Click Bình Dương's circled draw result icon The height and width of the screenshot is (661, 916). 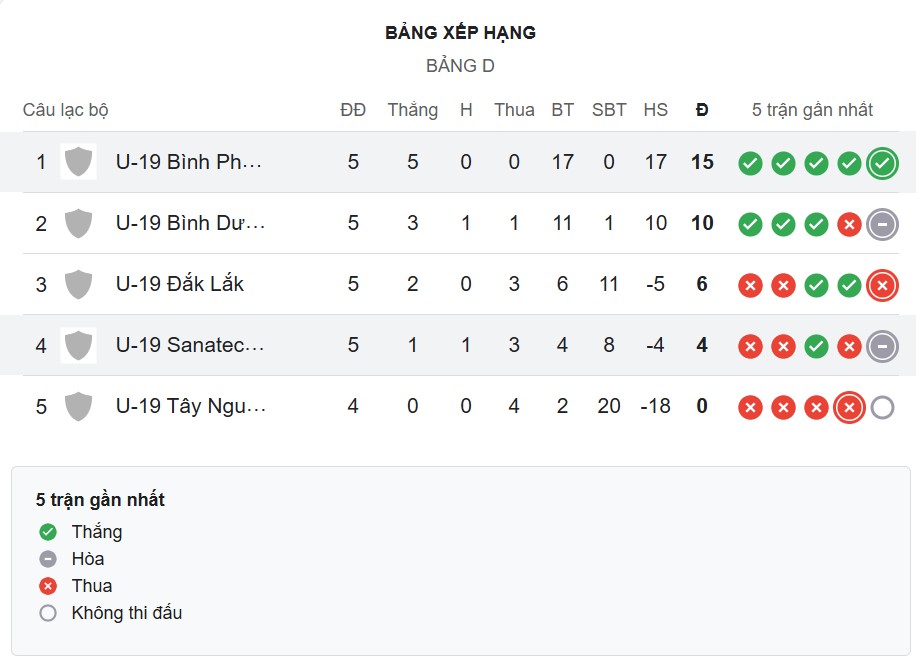(x=881, y=224)
